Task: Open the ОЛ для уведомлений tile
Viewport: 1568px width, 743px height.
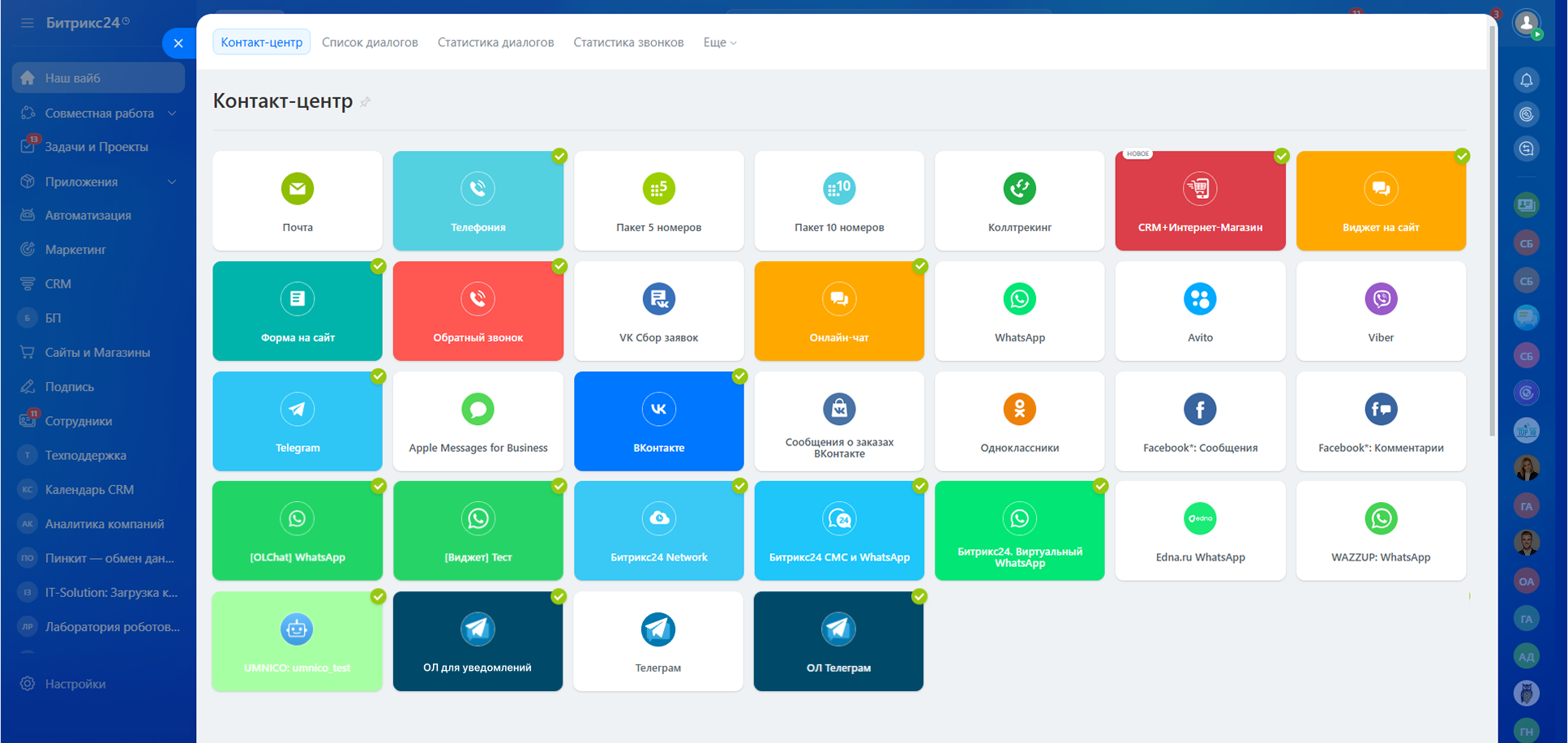Action: coord(478,641)
